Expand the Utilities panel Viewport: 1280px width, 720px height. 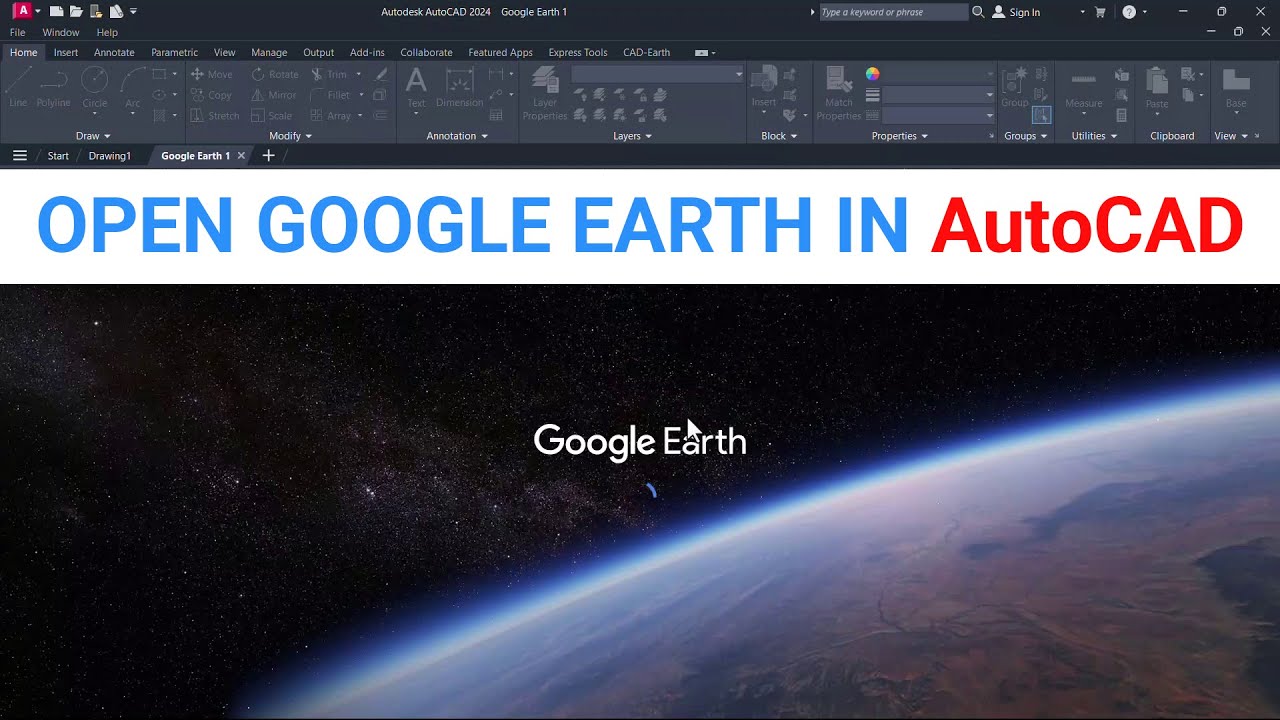tap(1094, 136)
